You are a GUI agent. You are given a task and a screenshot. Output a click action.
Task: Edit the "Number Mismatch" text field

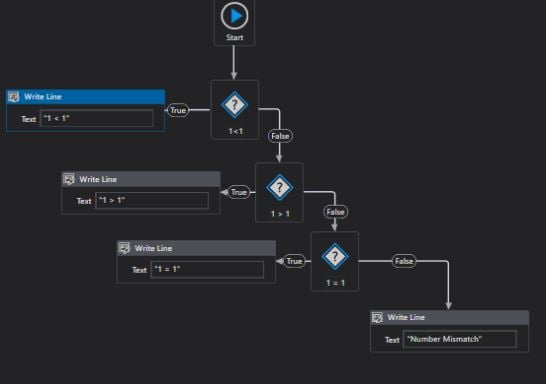(460, 339)
